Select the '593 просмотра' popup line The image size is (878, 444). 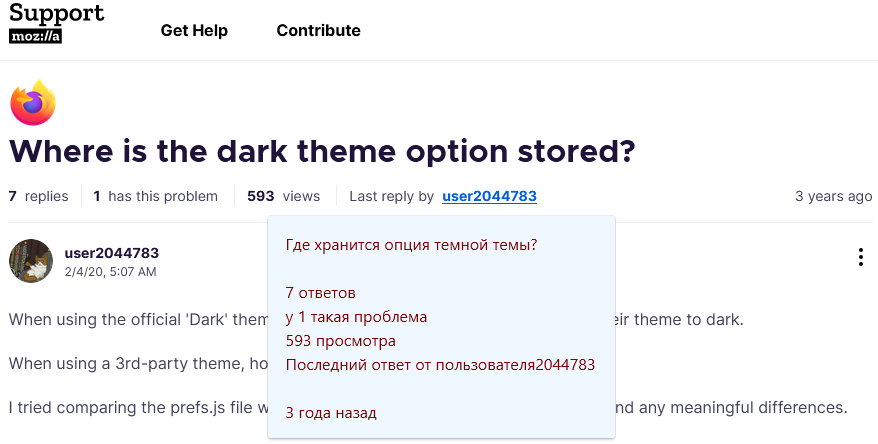[x=340, y=341]
